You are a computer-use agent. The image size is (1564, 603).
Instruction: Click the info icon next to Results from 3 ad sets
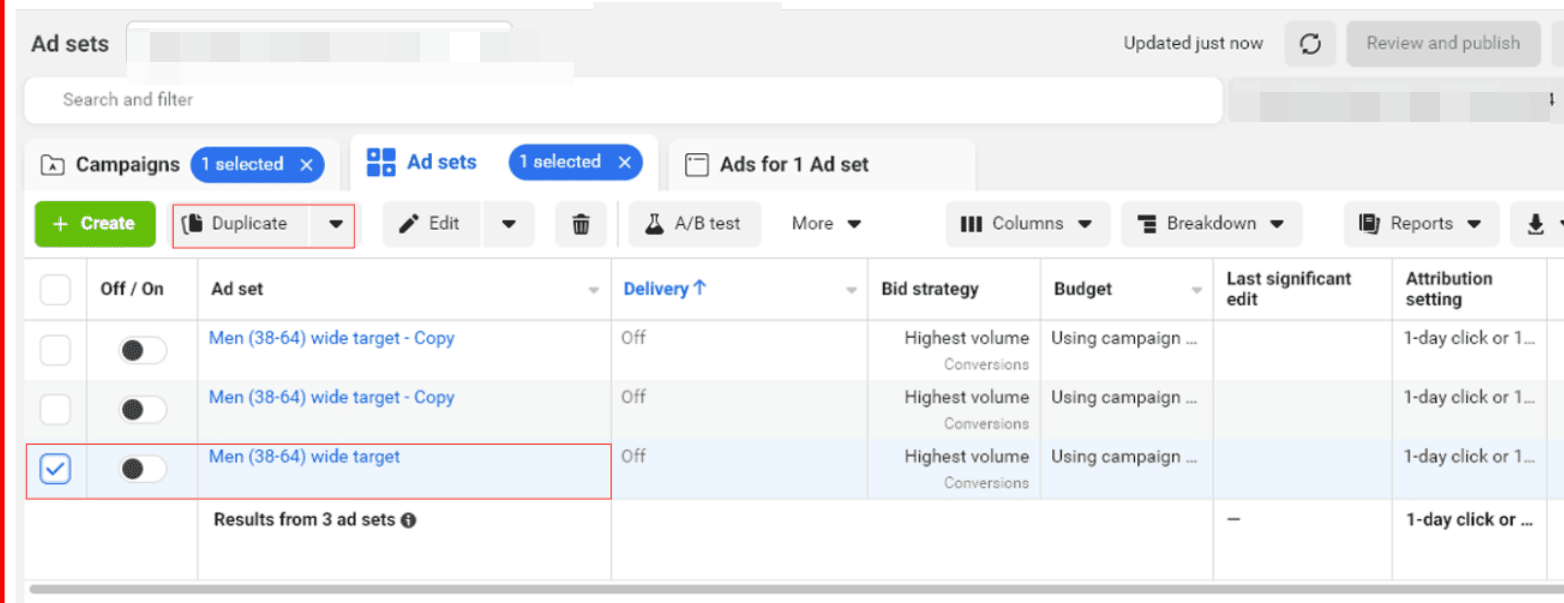[408, 520]
